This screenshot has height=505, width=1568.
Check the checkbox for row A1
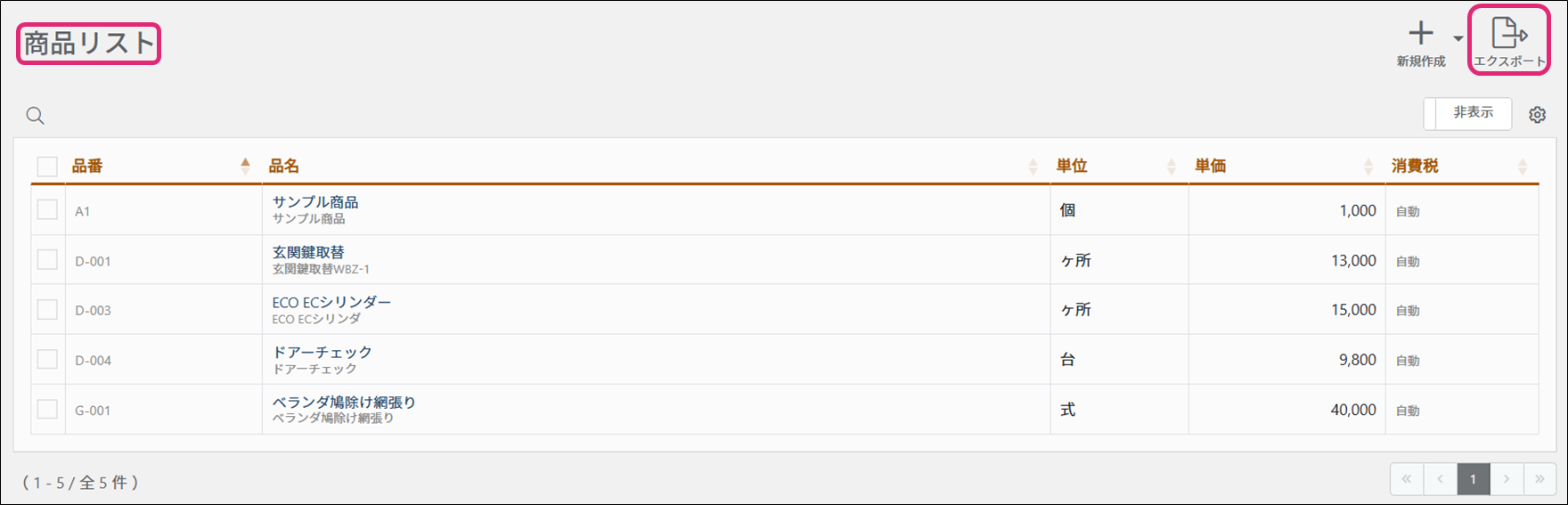point(47,210)
